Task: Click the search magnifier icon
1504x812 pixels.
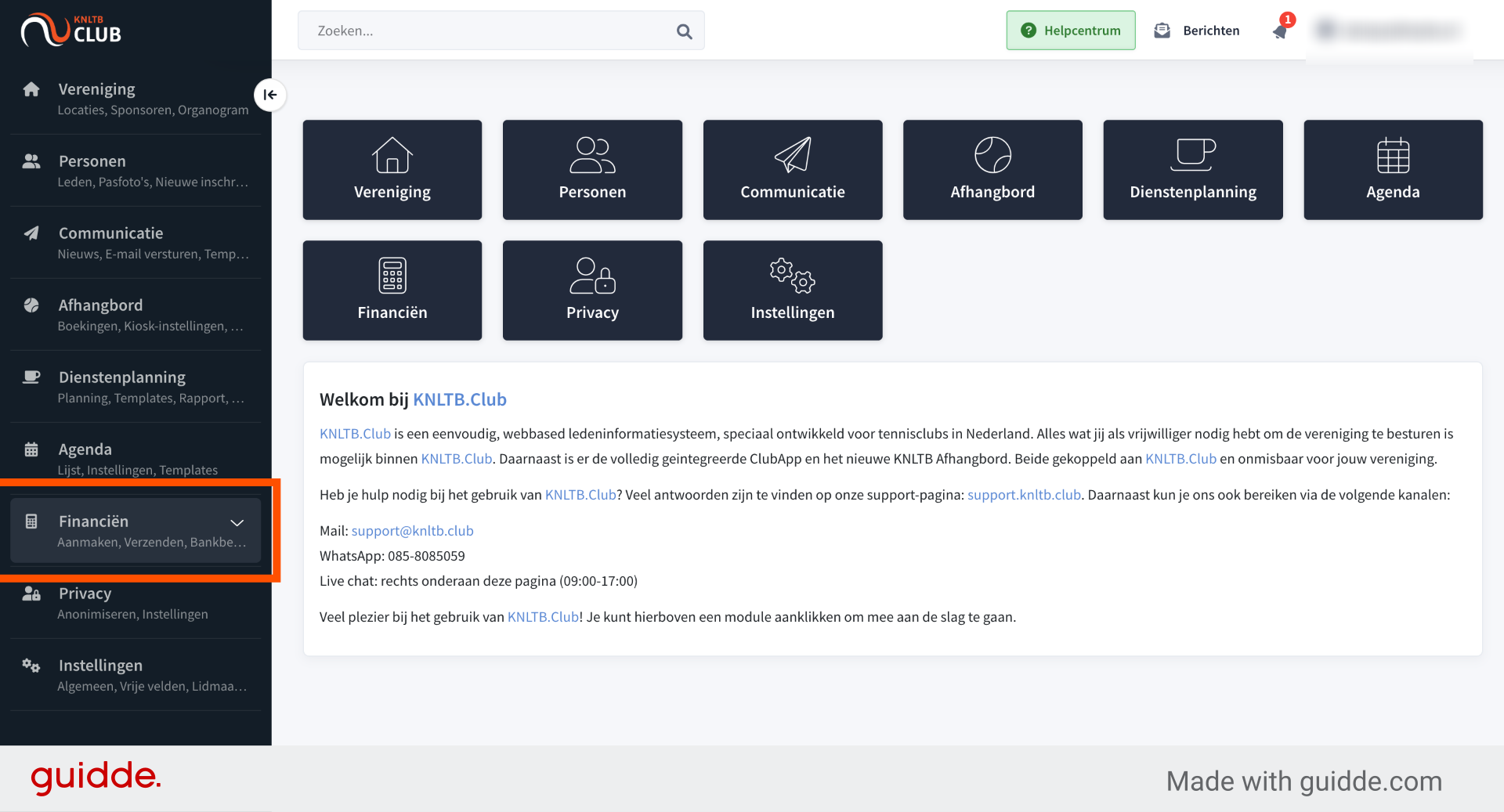Action: pyautogui.click(x=684, y=31)
